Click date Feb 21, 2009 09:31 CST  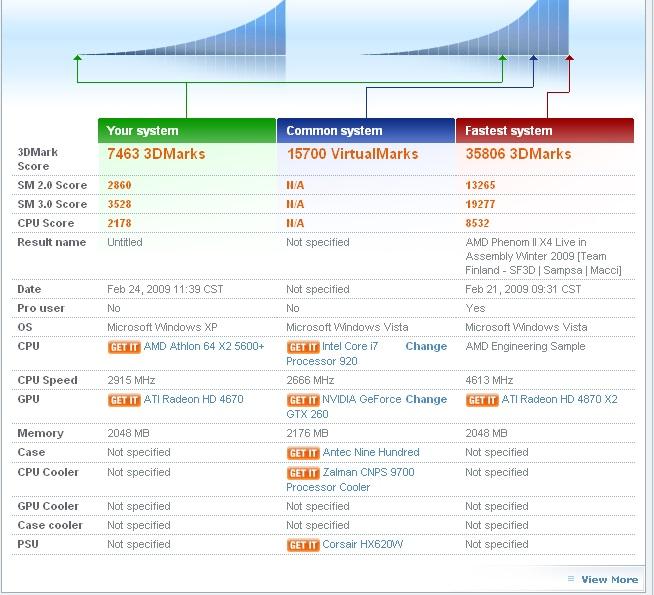(523, 289)
